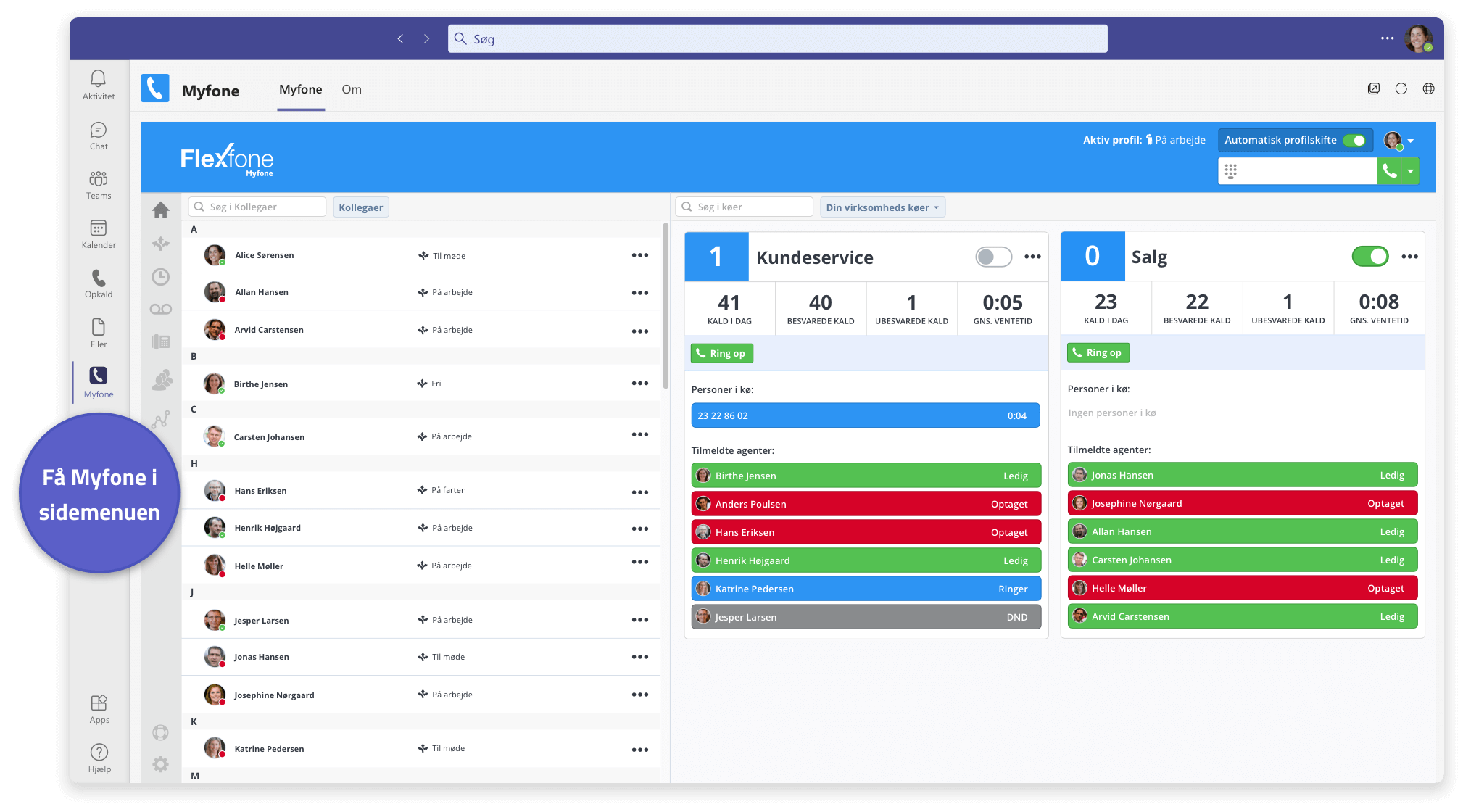The height and width of the screenshot is (812, 1463).
Task: Click Ring op under Kundeservice
Action: 721,353
